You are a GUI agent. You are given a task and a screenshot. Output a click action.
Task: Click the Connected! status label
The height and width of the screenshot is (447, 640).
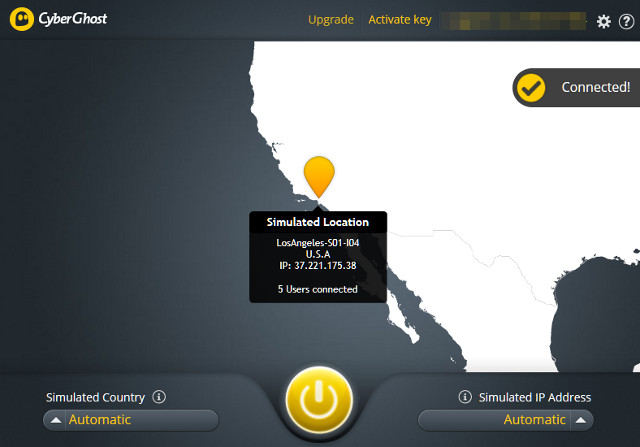tap(596, 87)
